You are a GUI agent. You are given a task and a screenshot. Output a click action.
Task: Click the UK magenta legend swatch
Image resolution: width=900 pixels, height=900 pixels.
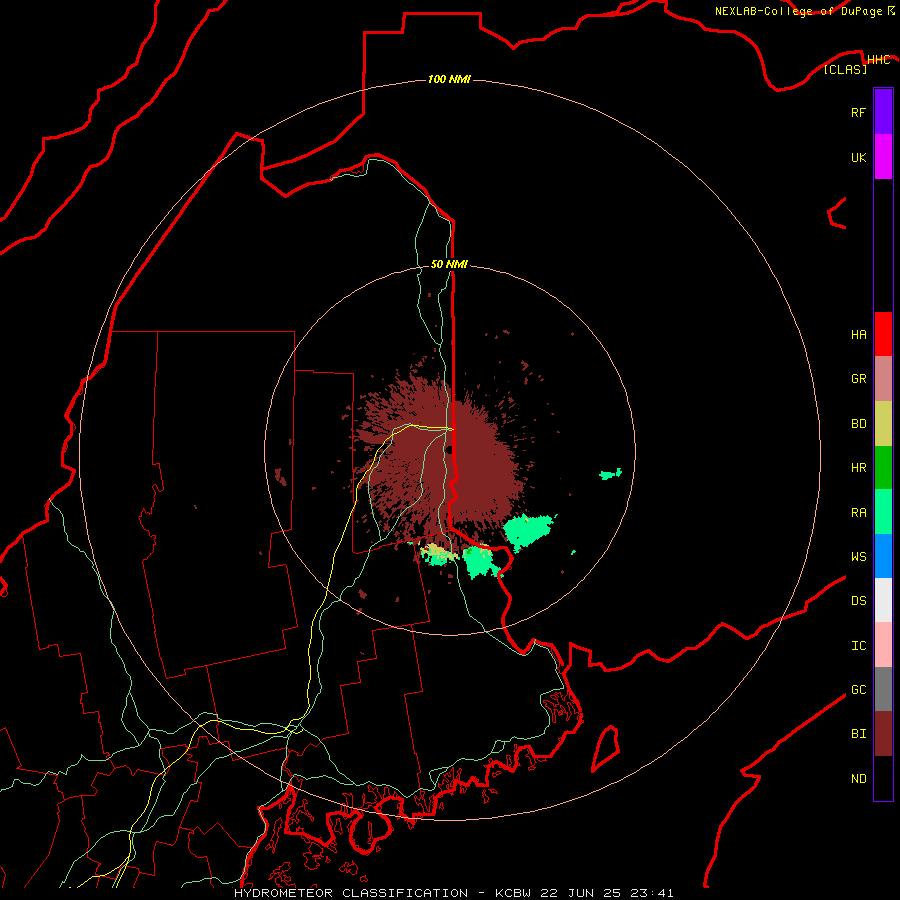click(x=883, y=157)
